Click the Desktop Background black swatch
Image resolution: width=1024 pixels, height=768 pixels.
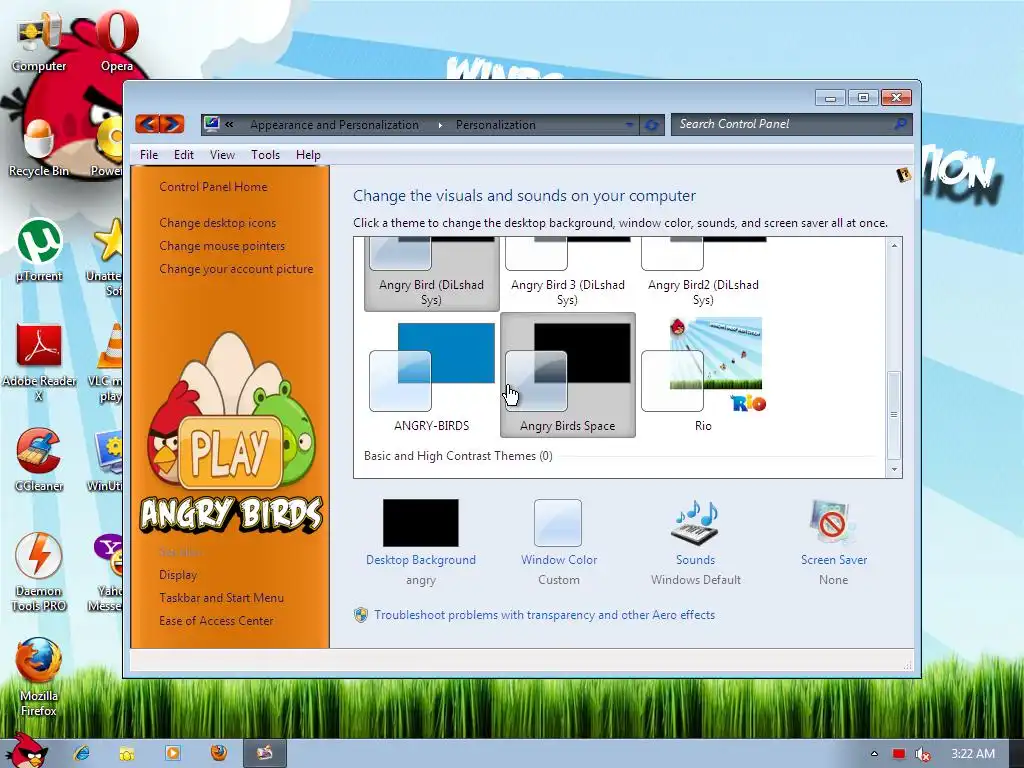pos(421,523)
